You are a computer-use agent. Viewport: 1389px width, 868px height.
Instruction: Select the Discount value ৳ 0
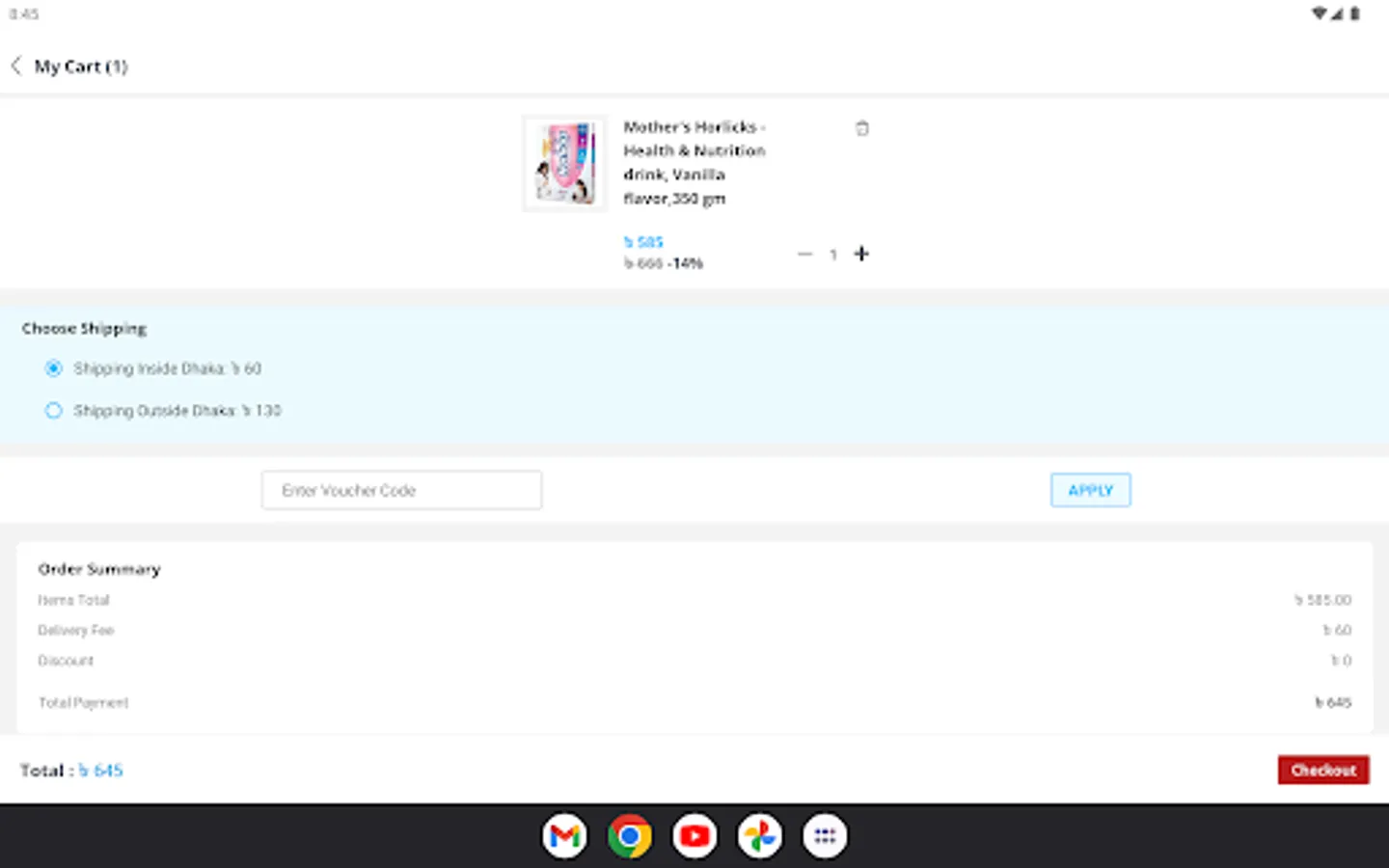pos(1341,661)
